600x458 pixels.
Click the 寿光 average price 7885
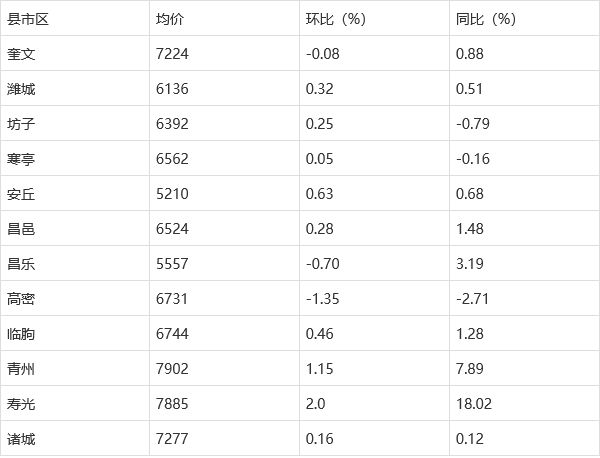pyautogui.click(x=173, y=404)
